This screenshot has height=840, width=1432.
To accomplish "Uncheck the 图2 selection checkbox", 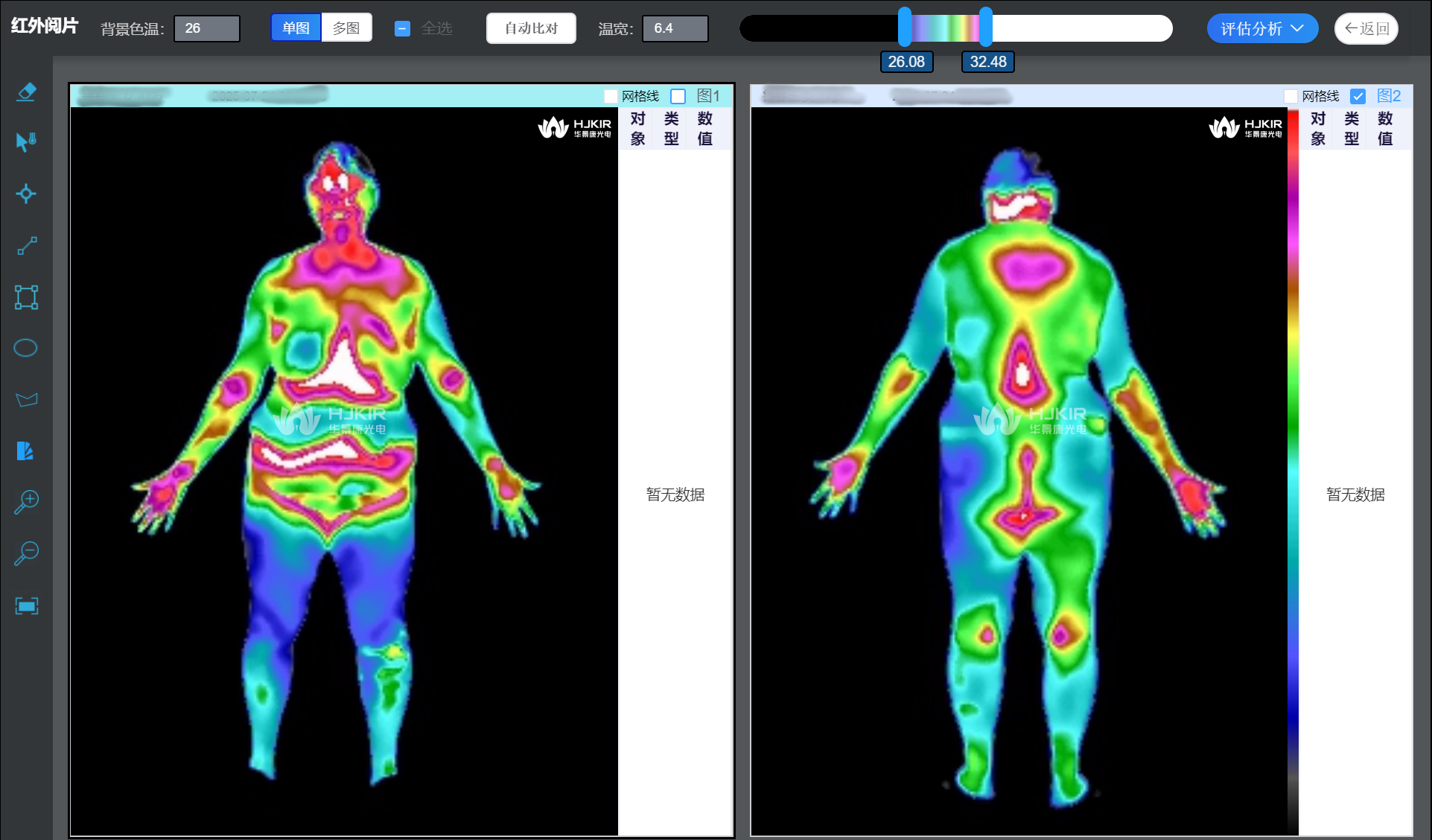I will coord(1358,96).
